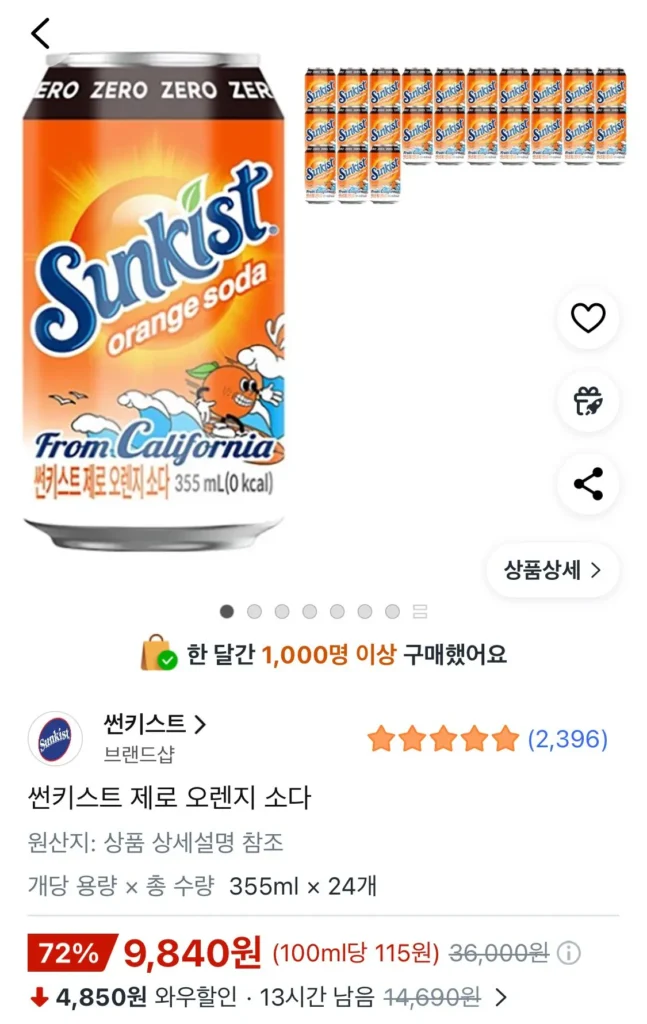The width and height of the screenshot is (647, 1024).
Task: Tap the back arrow to return
Action: [x=38, y=35]
